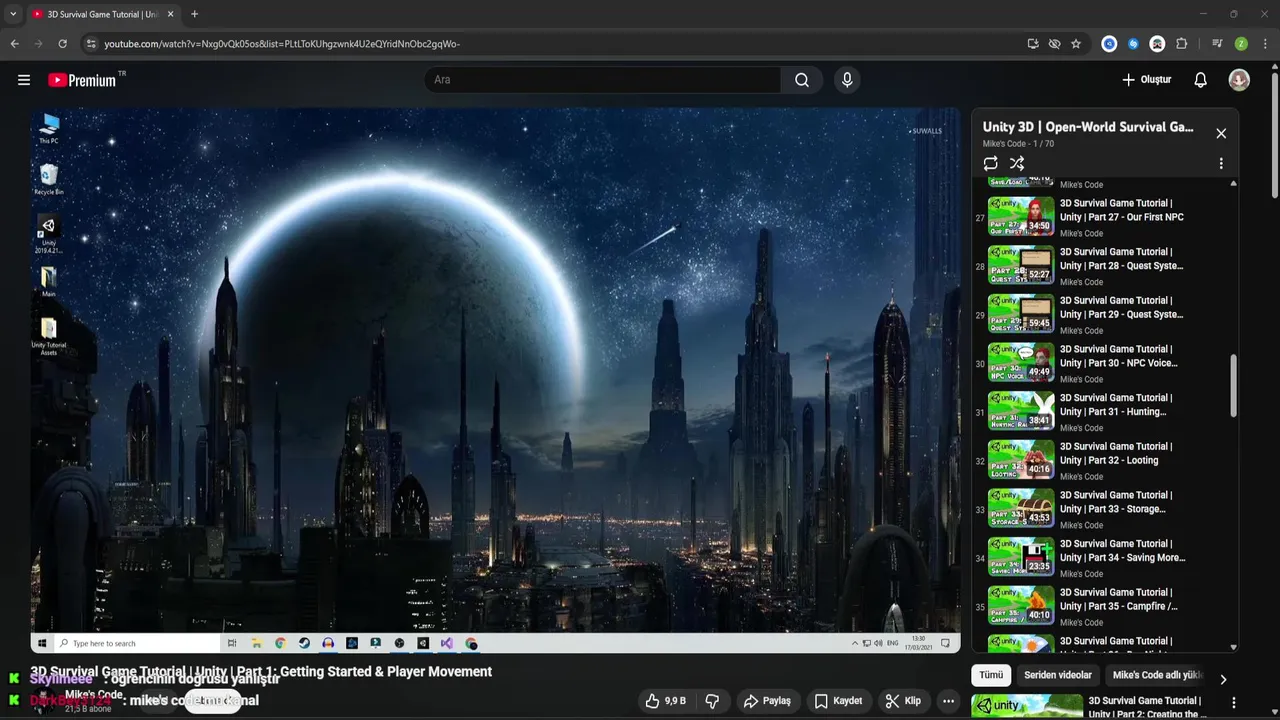
Task: Play Part 27 - Our First NPC thumbnail
Action: pyautogui.click(x=1021, y=216)
